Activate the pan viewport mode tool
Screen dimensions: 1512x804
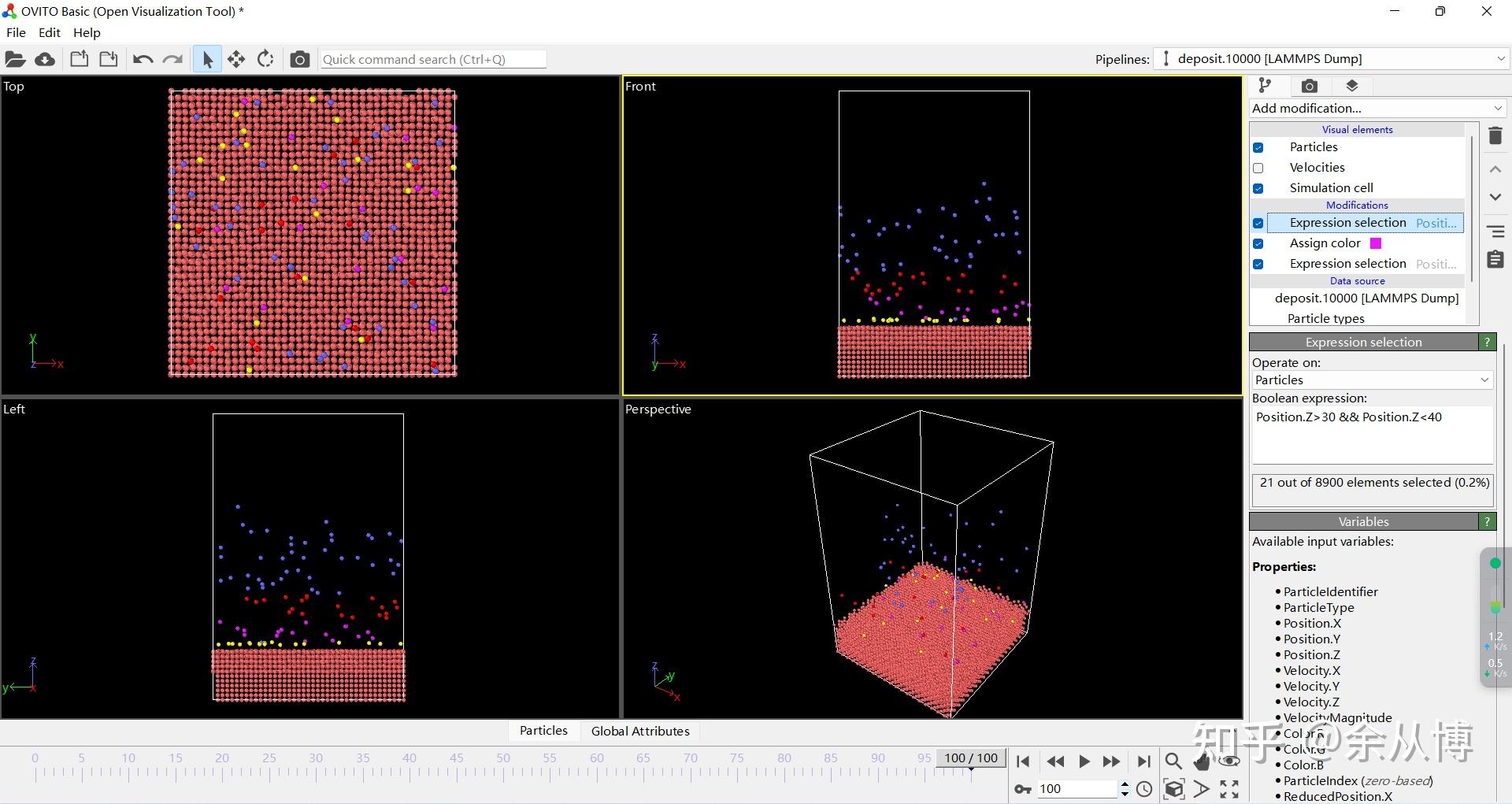point(236,59)
